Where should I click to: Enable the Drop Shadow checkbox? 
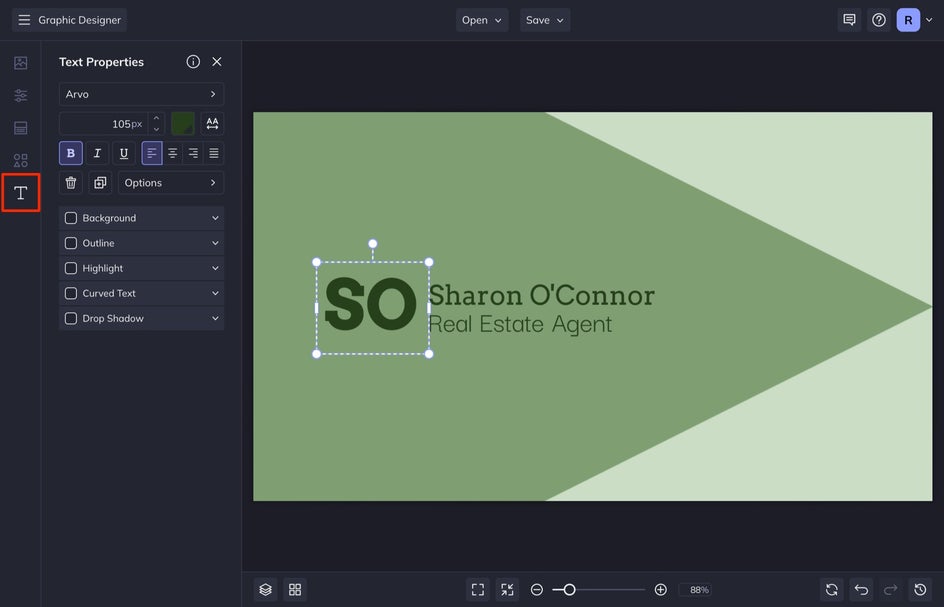71,318
